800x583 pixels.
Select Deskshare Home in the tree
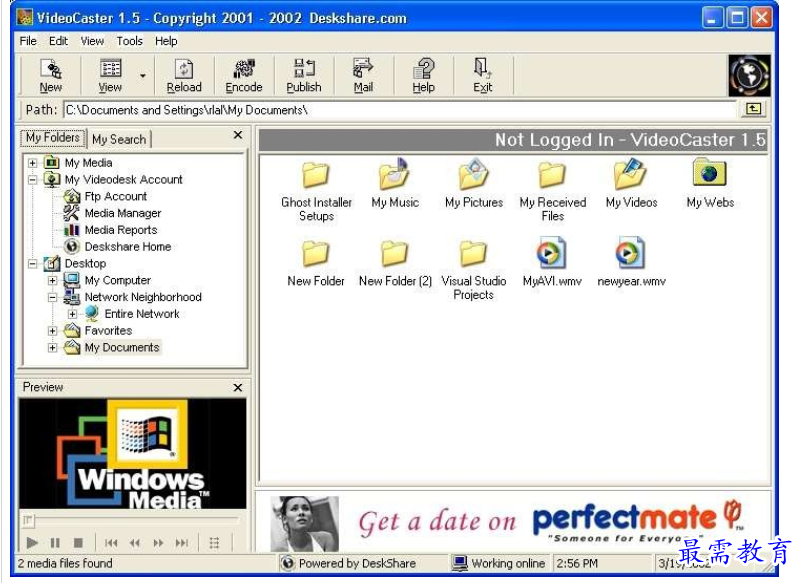tap(128, 247)
